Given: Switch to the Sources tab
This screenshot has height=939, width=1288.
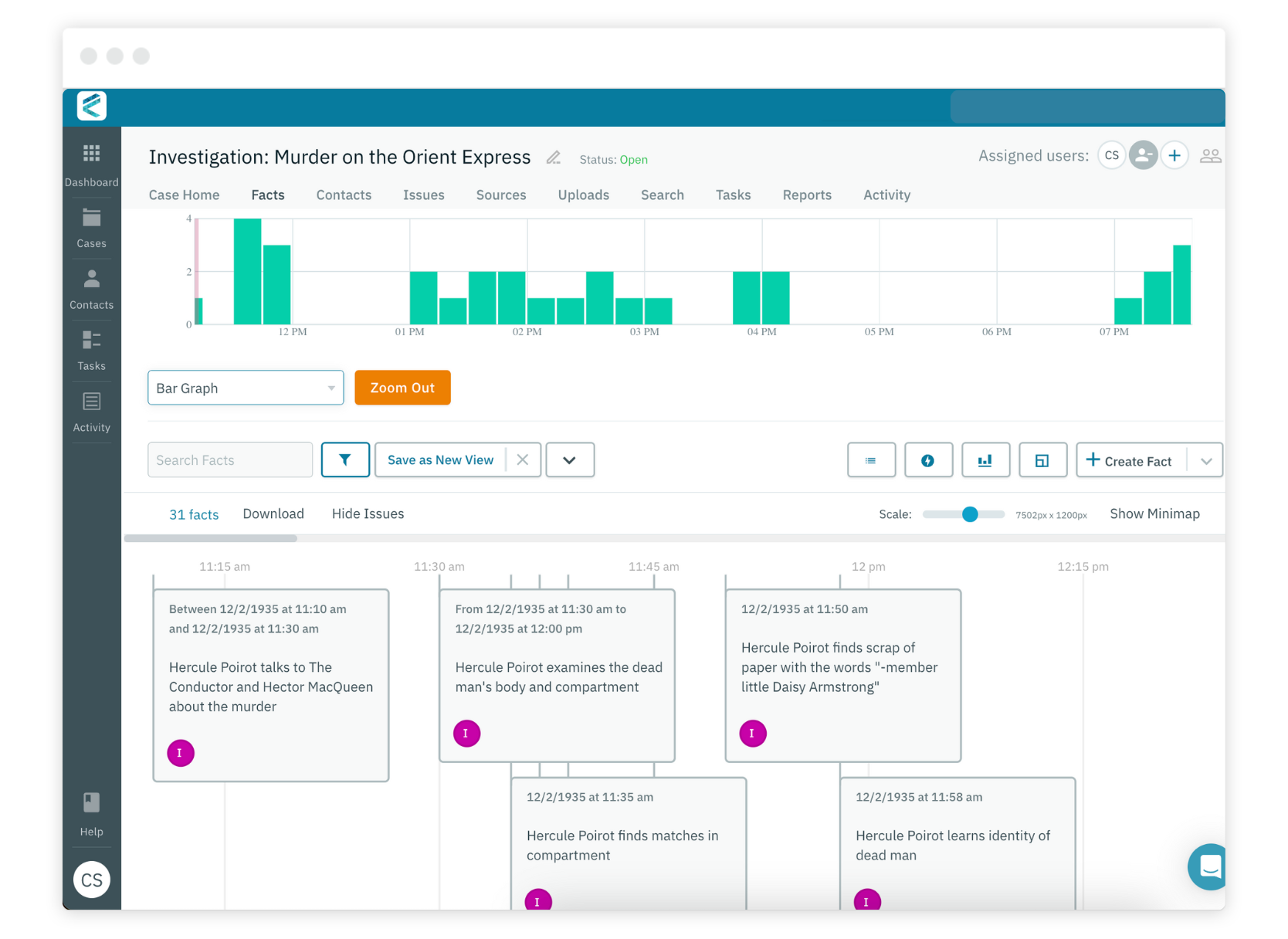Looking at the screenshot, I should click(500, 195).
